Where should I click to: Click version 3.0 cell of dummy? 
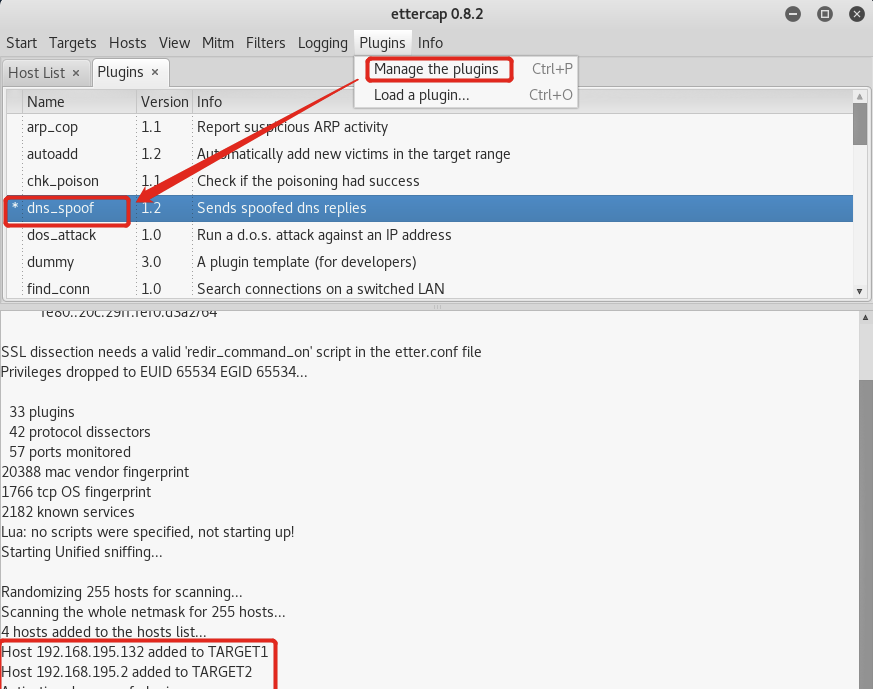(x=151, y=262)
